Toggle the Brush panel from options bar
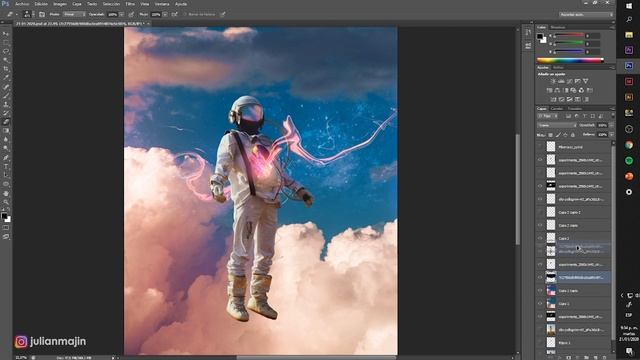The image size is (640, 360). tap(42, 14)
